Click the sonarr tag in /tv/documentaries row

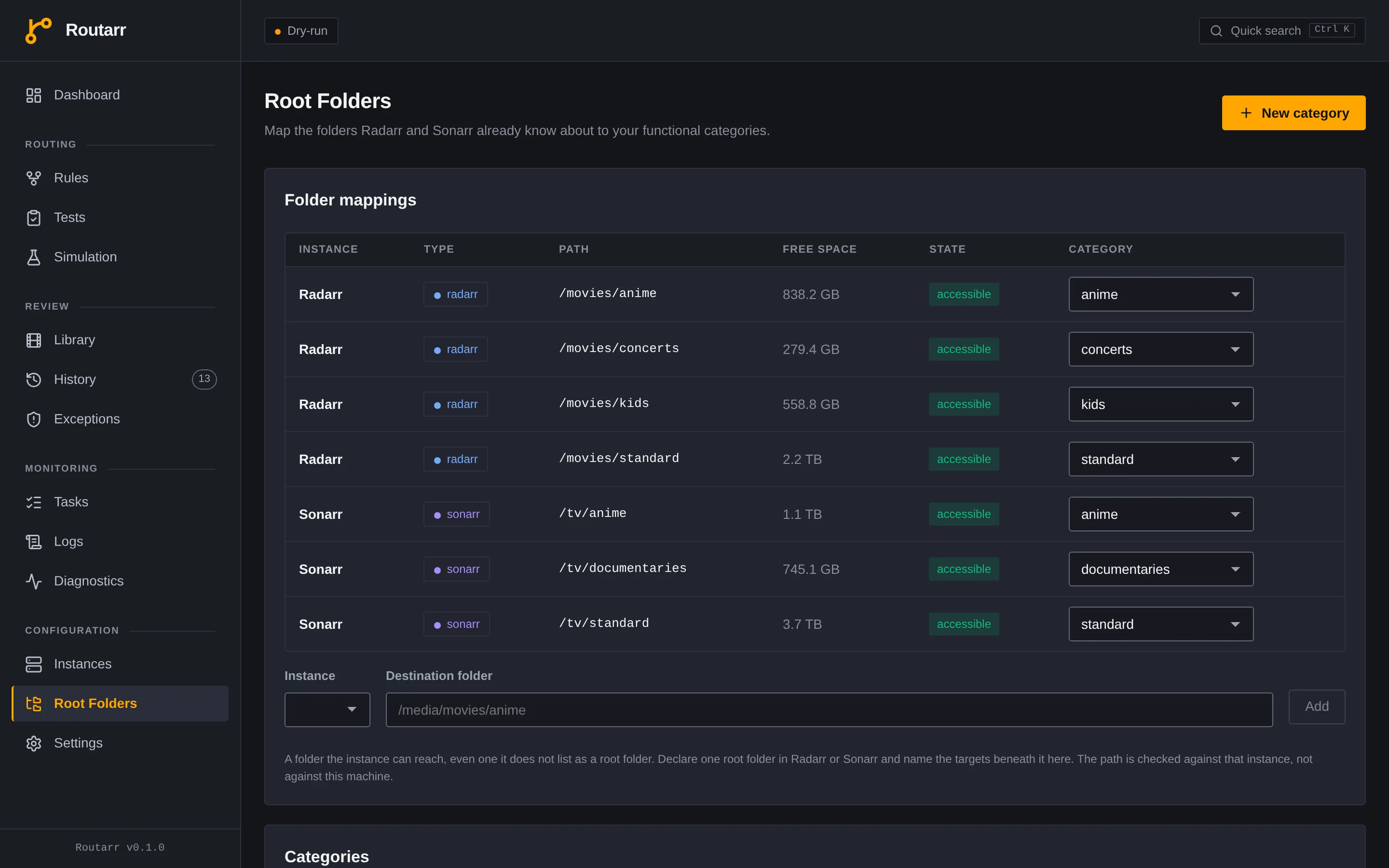point(456,569)
